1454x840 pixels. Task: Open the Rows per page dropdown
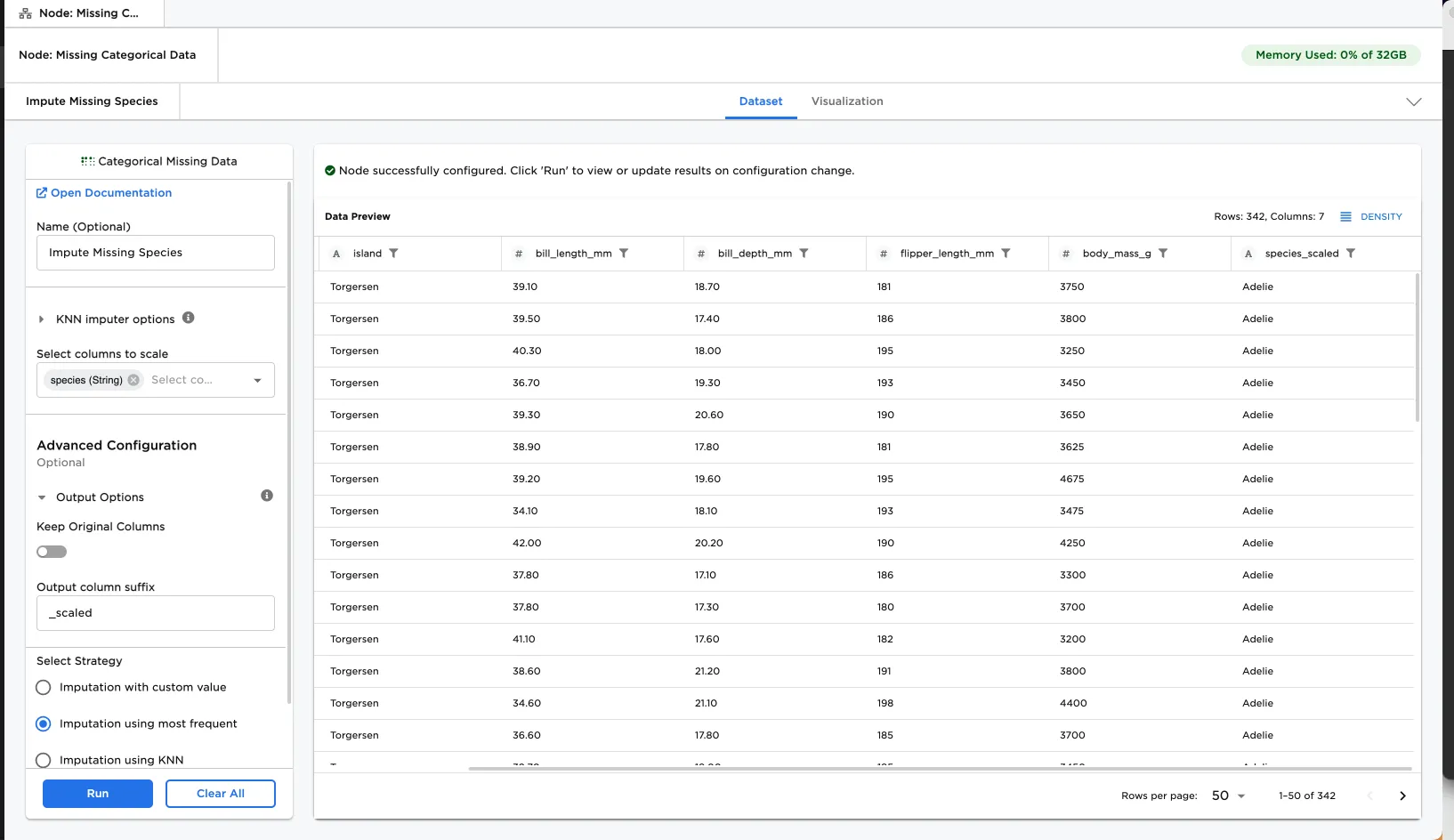pyautogui.click(x=1228, y=796)
